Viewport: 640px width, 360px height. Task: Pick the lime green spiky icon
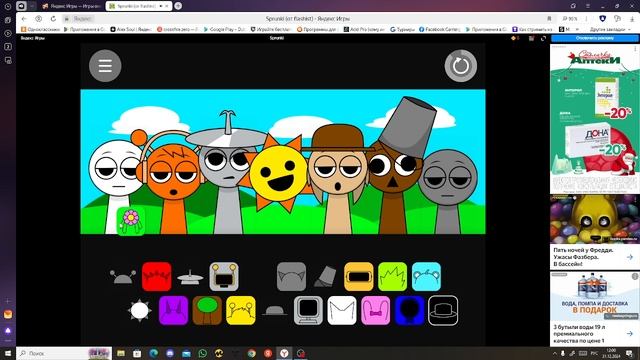point(393,277)
